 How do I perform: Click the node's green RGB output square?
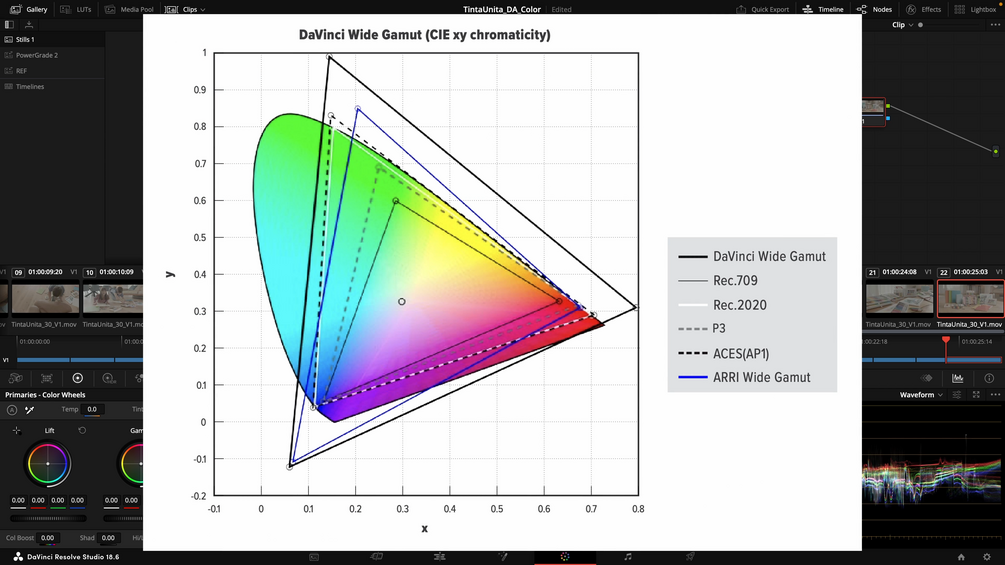click(x=888, y=106)
